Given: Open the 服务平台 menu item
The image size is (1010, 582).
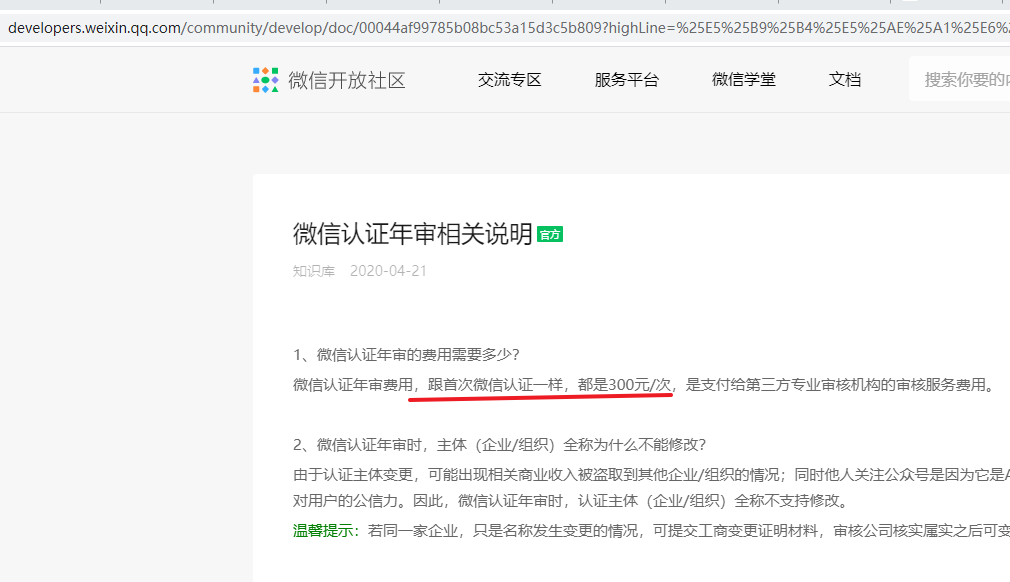Looking at the screenshot, I should (627, 80).
